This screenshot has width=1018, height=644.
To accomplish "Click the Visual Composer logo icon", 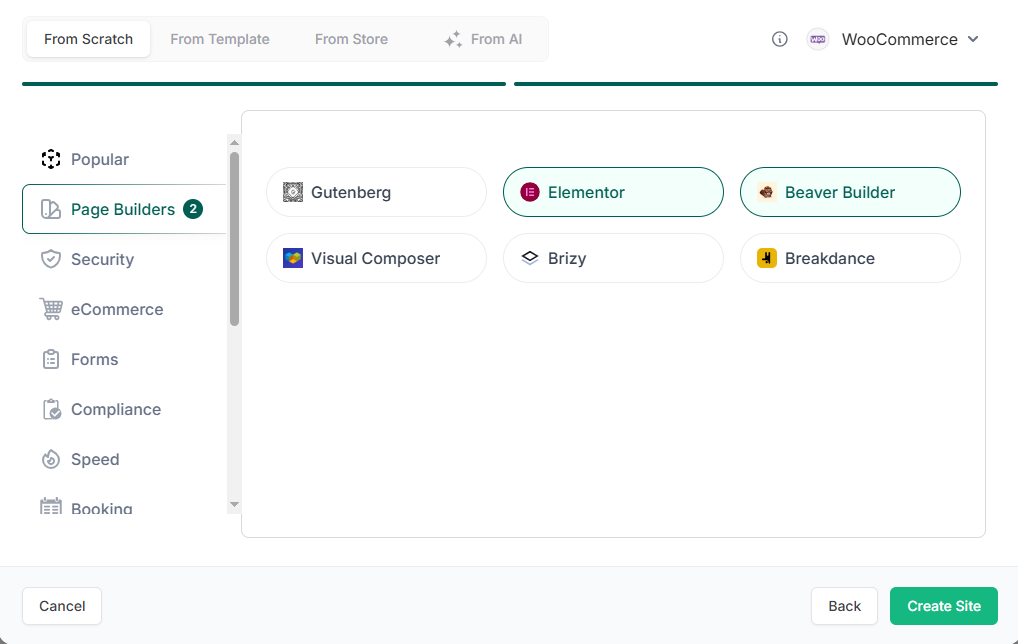I will pyautogui.click(x=293, y=258).
